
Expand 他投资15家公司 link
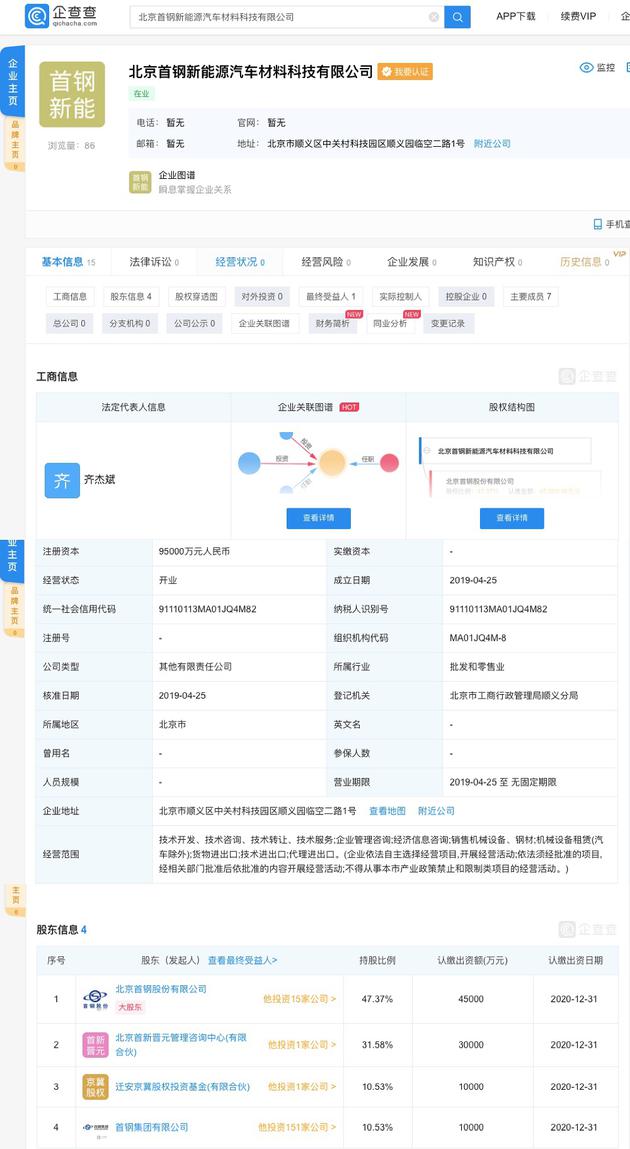click(300, 999)
